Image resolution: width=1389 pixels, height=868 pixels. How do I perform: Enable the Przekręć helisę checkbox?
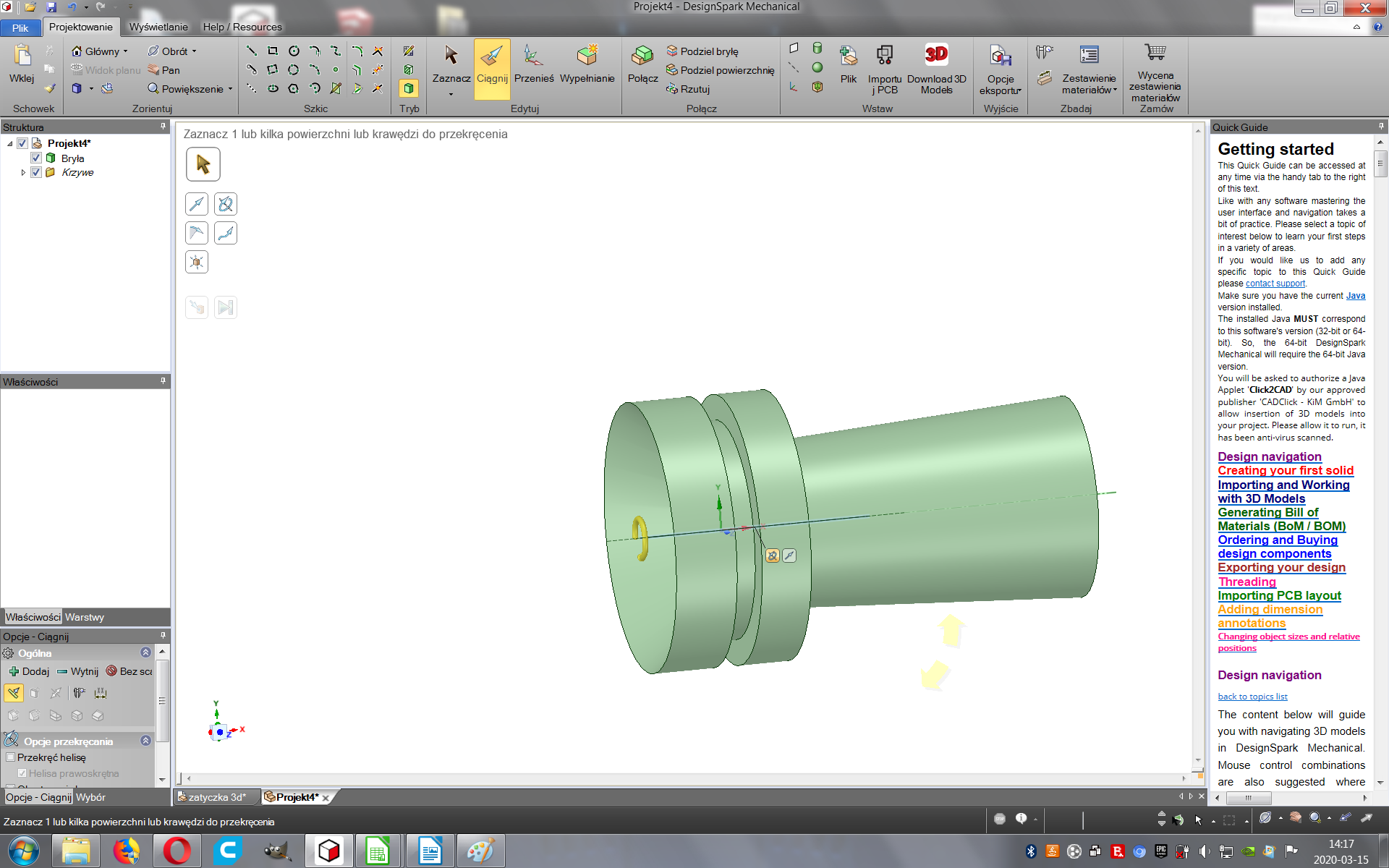(x=11, y=757)
